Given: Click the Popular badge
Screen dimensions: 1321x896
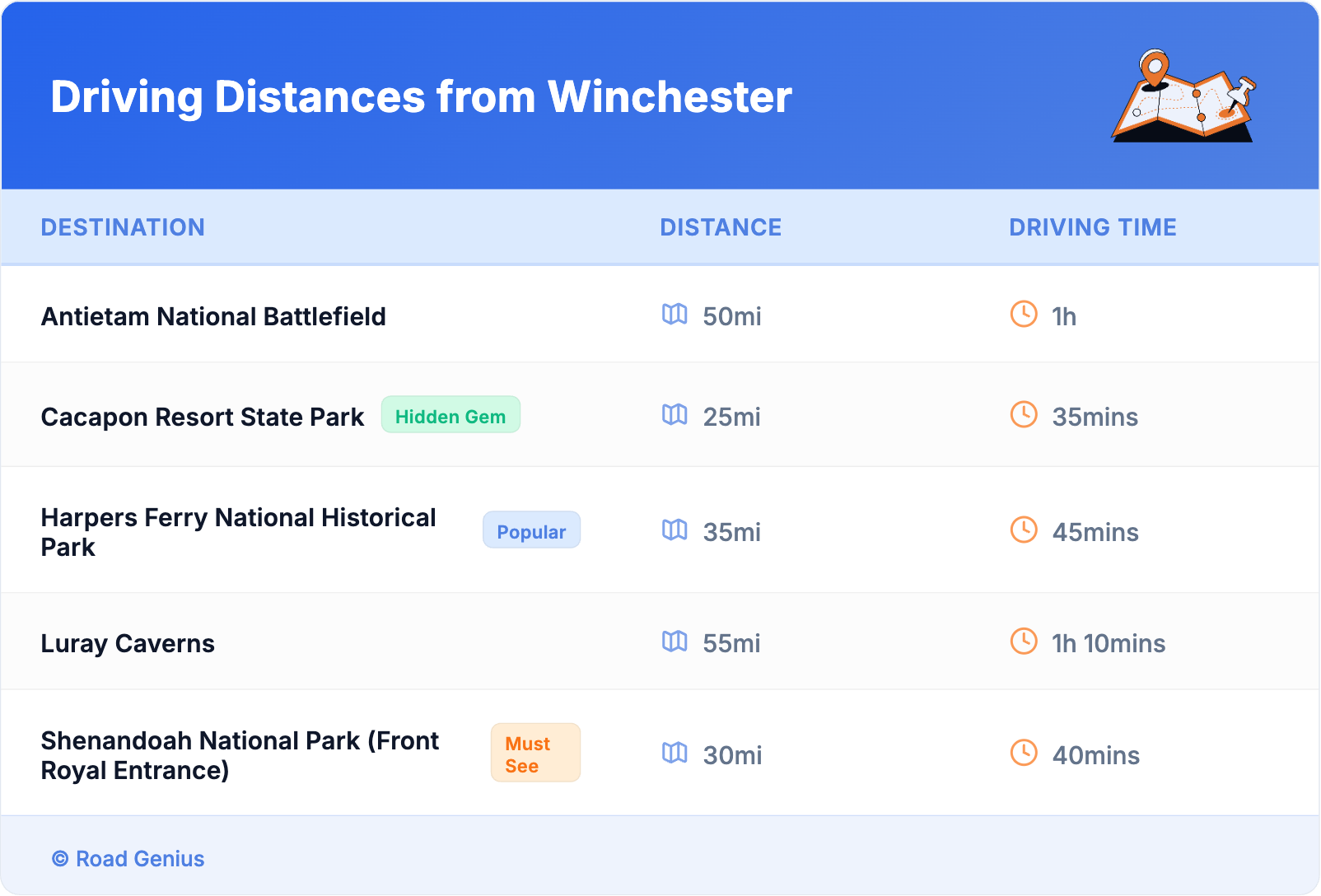Looking at the screenshot, I should pyautogui.click(x=531, y=531).
